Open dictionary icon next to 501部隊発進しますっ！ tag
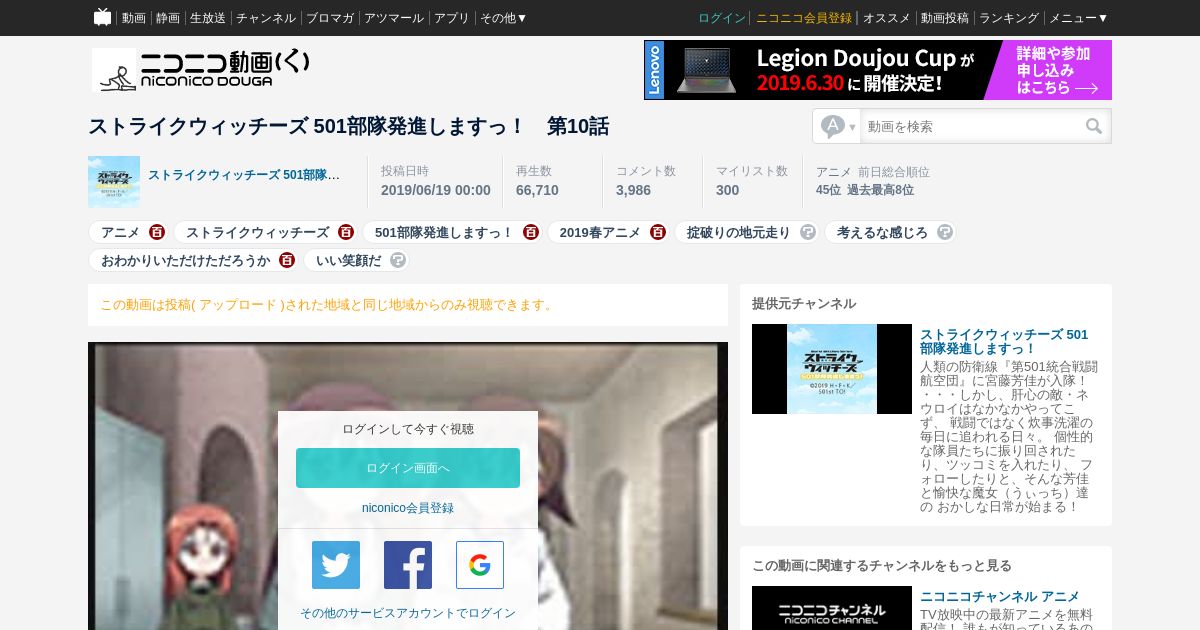Viewport: 1200px width, 630px height. (x=531, y=232)
